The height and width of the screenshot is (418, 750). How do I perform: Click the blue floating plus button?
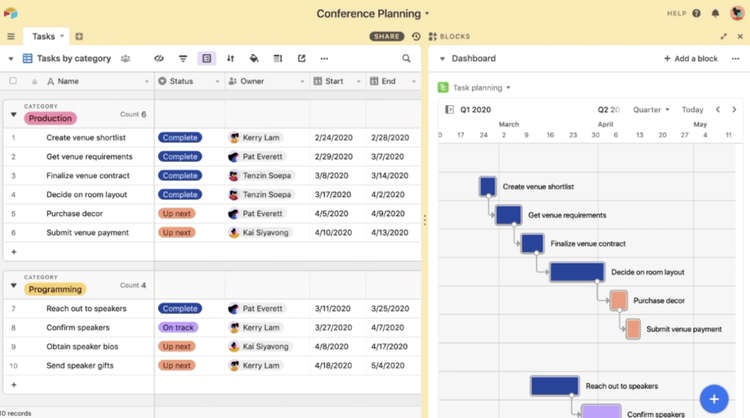point(713,398)
